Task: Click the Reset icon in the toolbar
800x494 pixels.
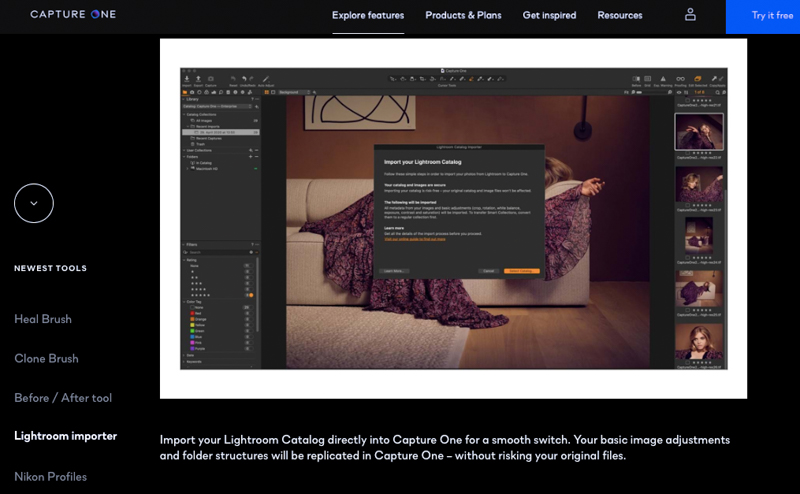Action: pos(233,79)
